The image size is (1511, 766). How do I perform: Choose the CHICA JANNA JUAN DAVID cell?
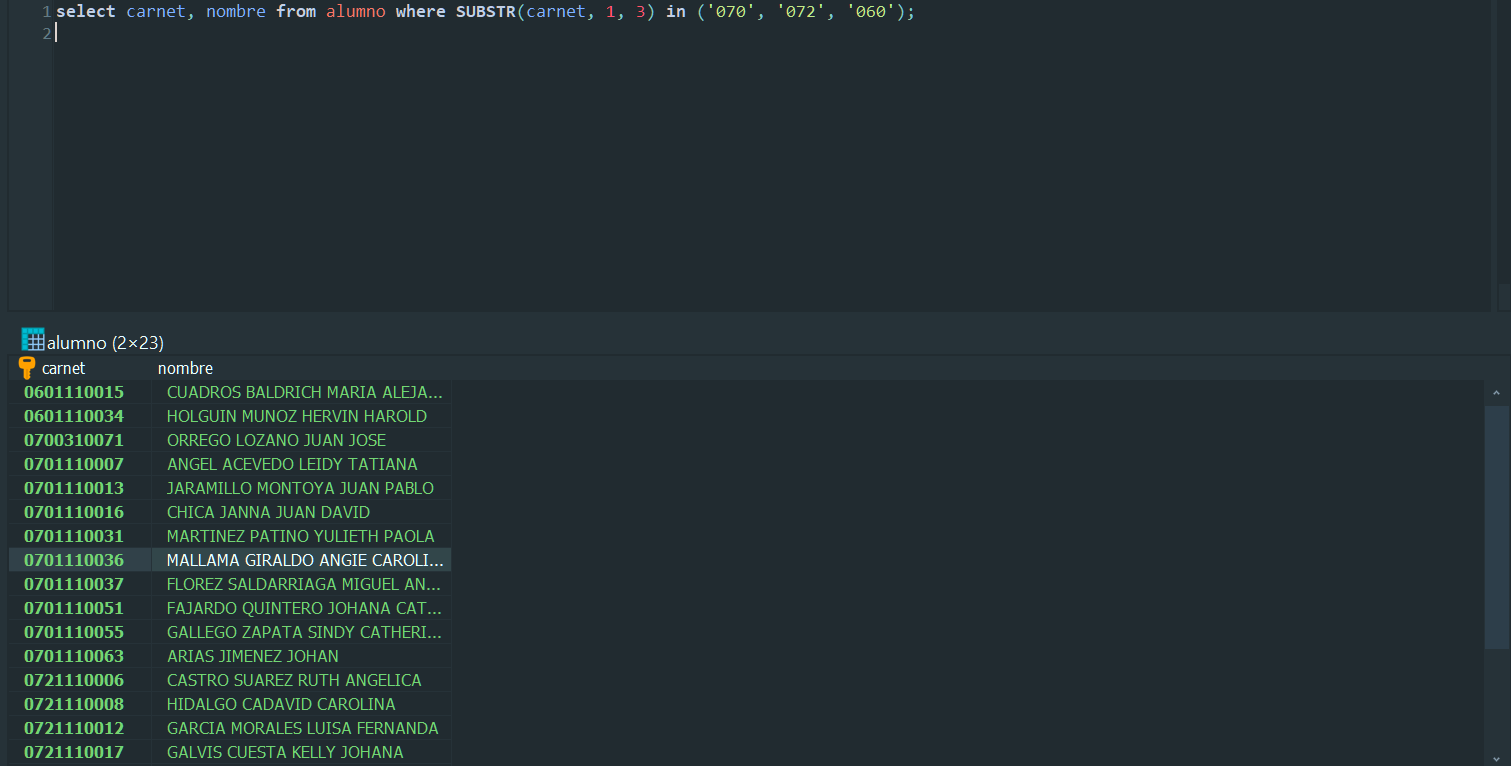coord(268,512)
